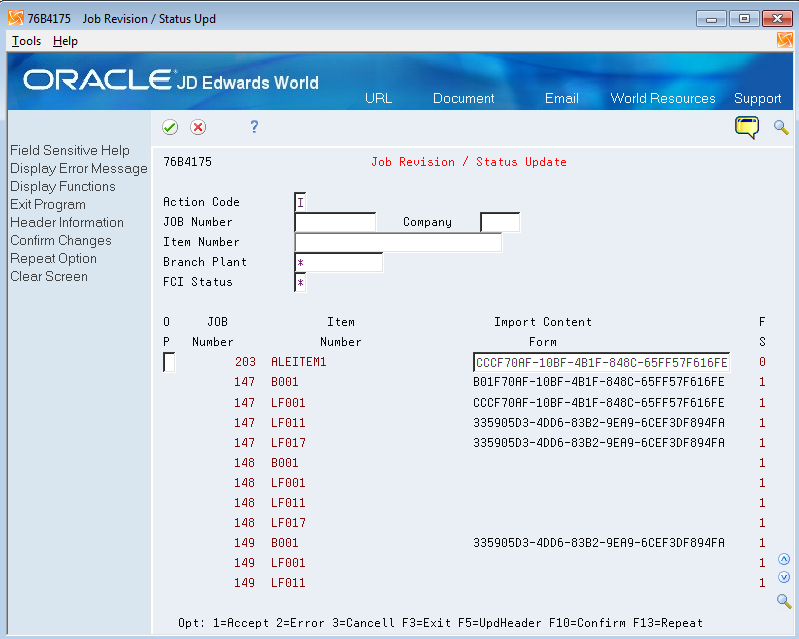Select Display Functions
This screenshot has width=799, height=639.
63,187
